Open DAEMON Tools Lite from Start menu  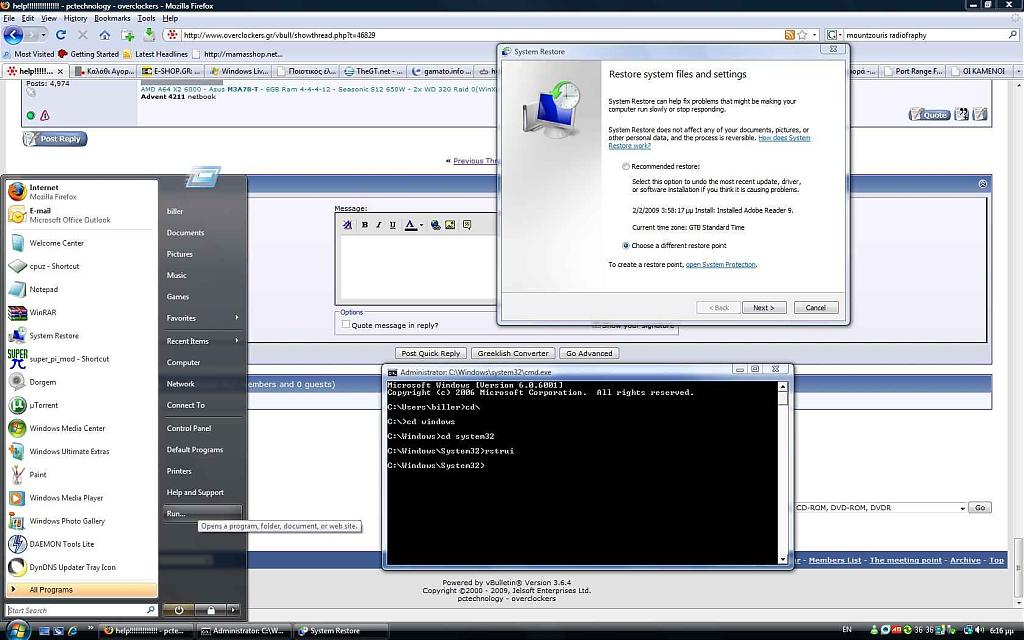pyautogui.click(x=82, y=544)
